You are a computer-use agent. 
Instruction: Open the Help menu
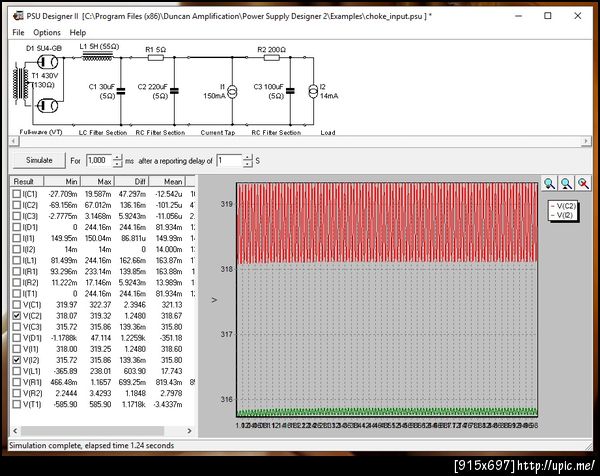pyautogui.click(x=78, y=33)
